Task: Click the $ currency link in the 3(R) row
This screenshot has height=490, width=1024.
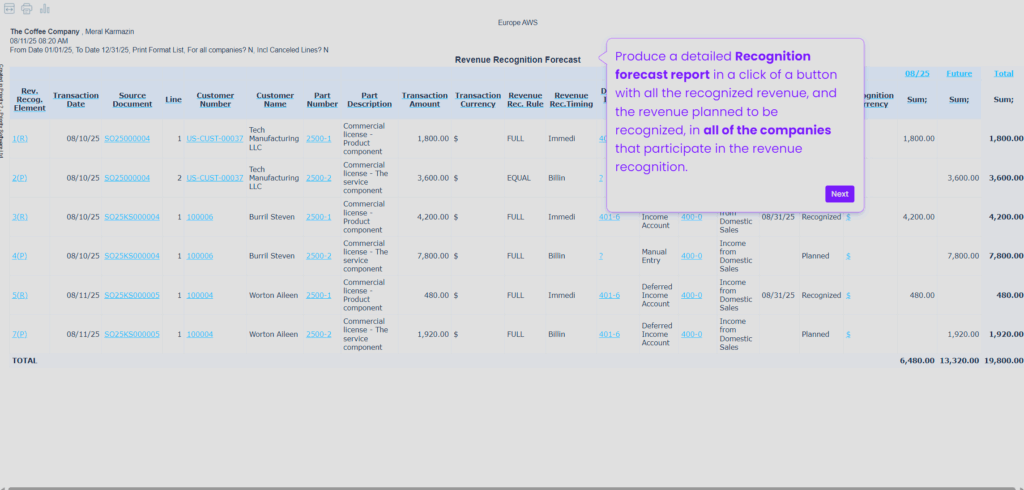Action: tap(848, 217)
